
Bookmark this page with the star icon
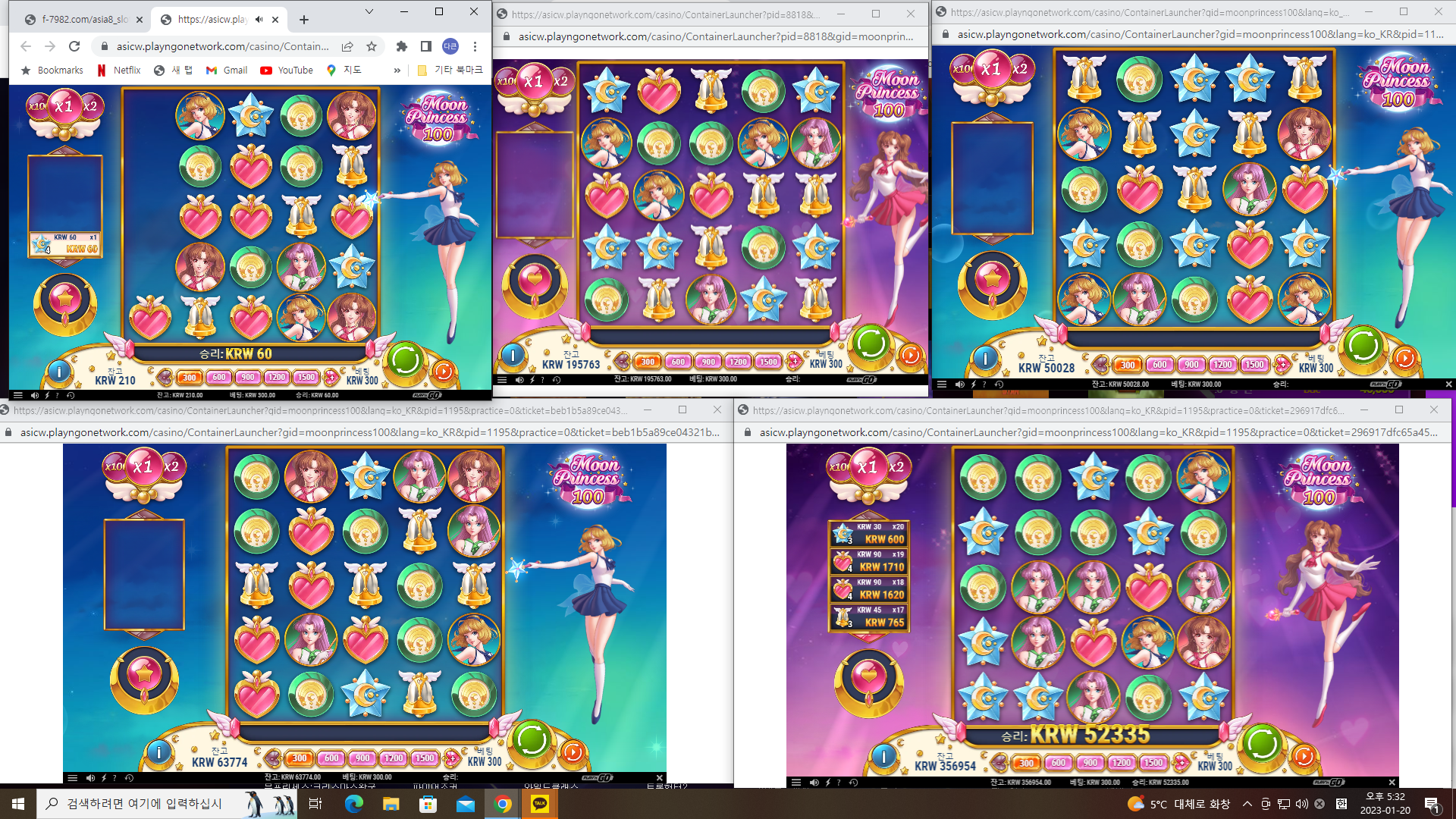click(372, 46)
